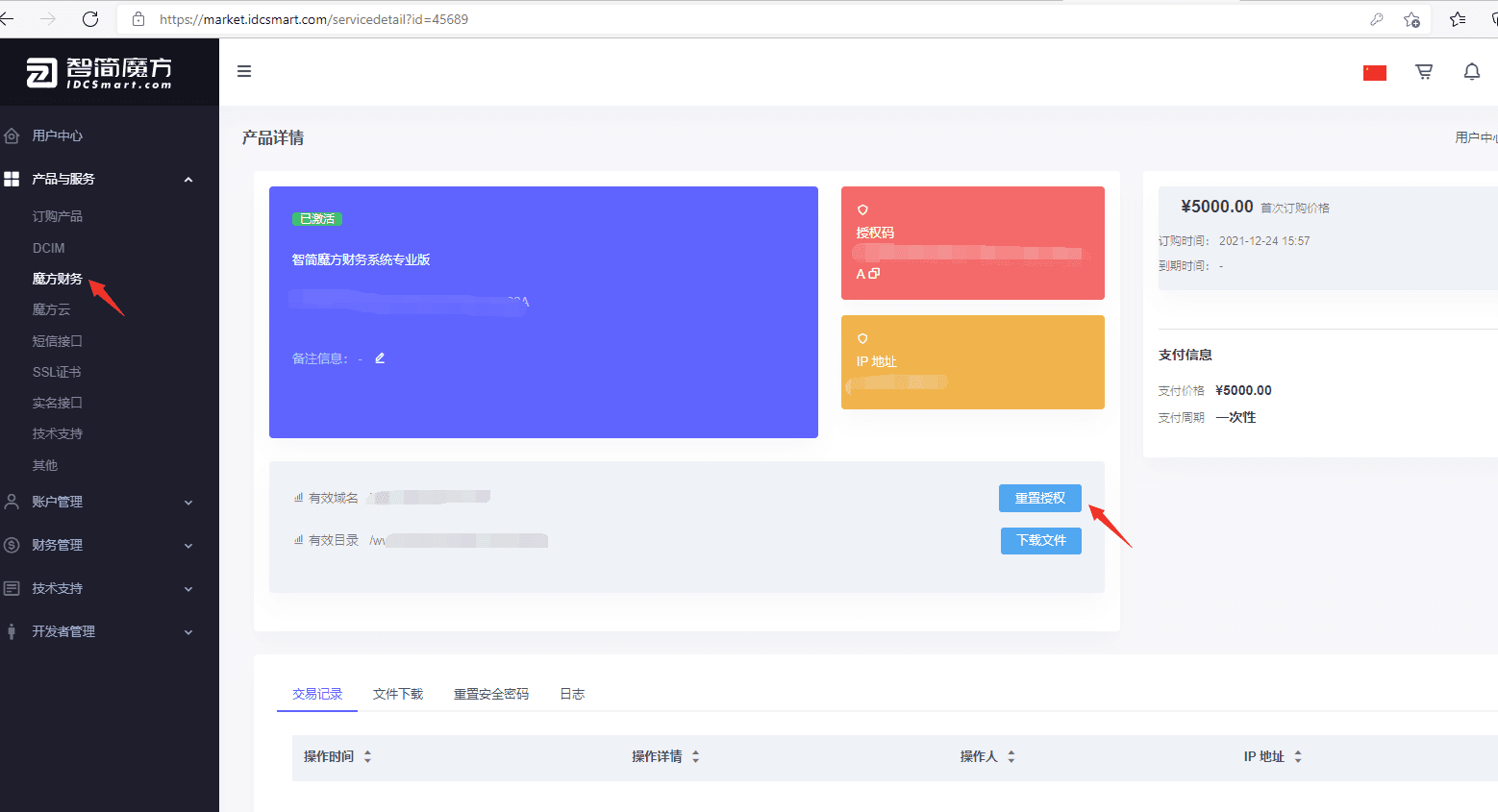Click the 产品与服务 grid icon
The height and width of the screenshot is (812, 1498).
(12, 179)
